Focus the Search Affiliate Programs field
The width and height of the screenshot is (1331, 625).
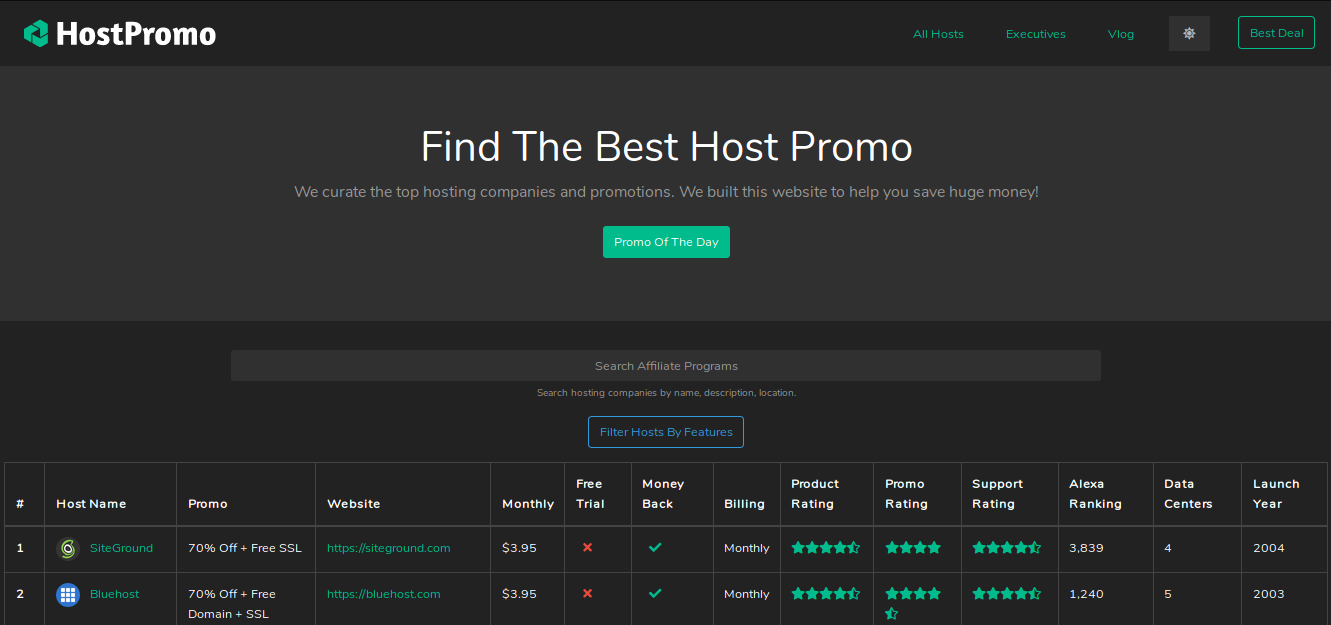(666, 366)
